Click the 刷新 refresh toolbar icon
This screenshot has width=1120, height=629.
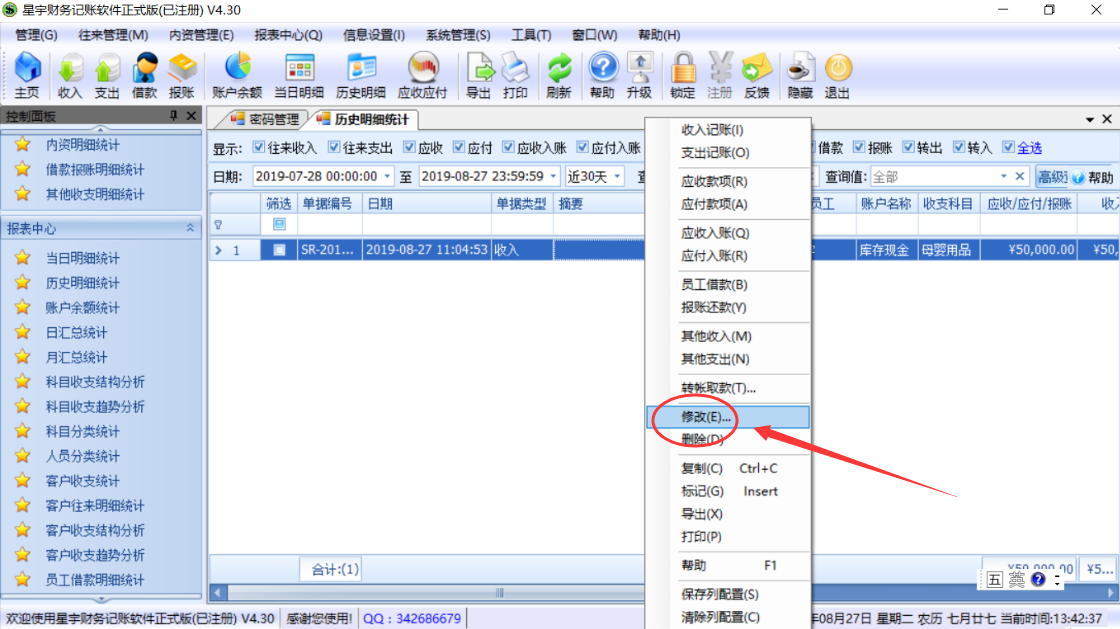559,75
